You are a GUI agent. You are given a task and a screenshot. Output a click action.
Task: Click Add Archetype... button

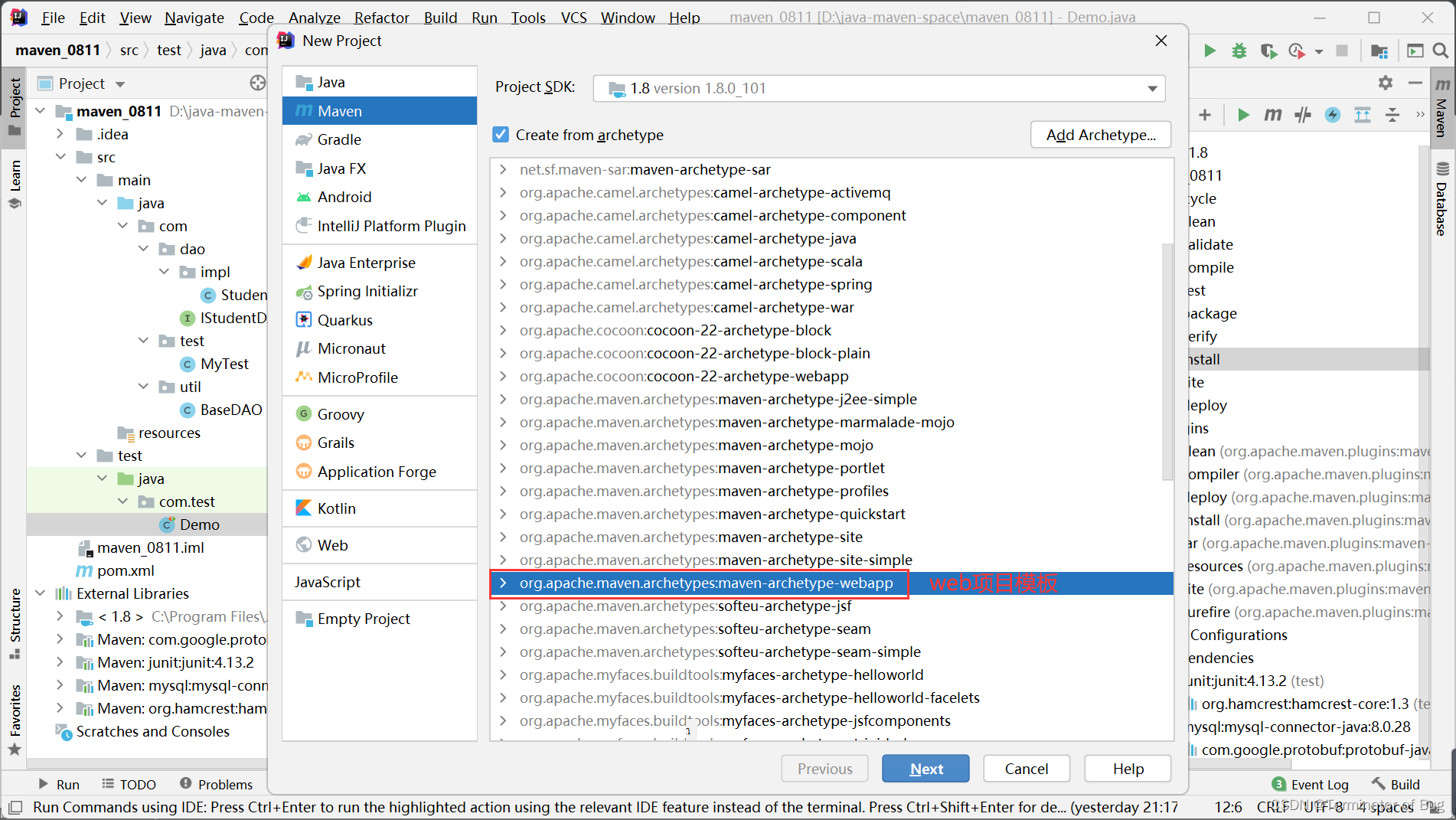tap(1101, 135)
